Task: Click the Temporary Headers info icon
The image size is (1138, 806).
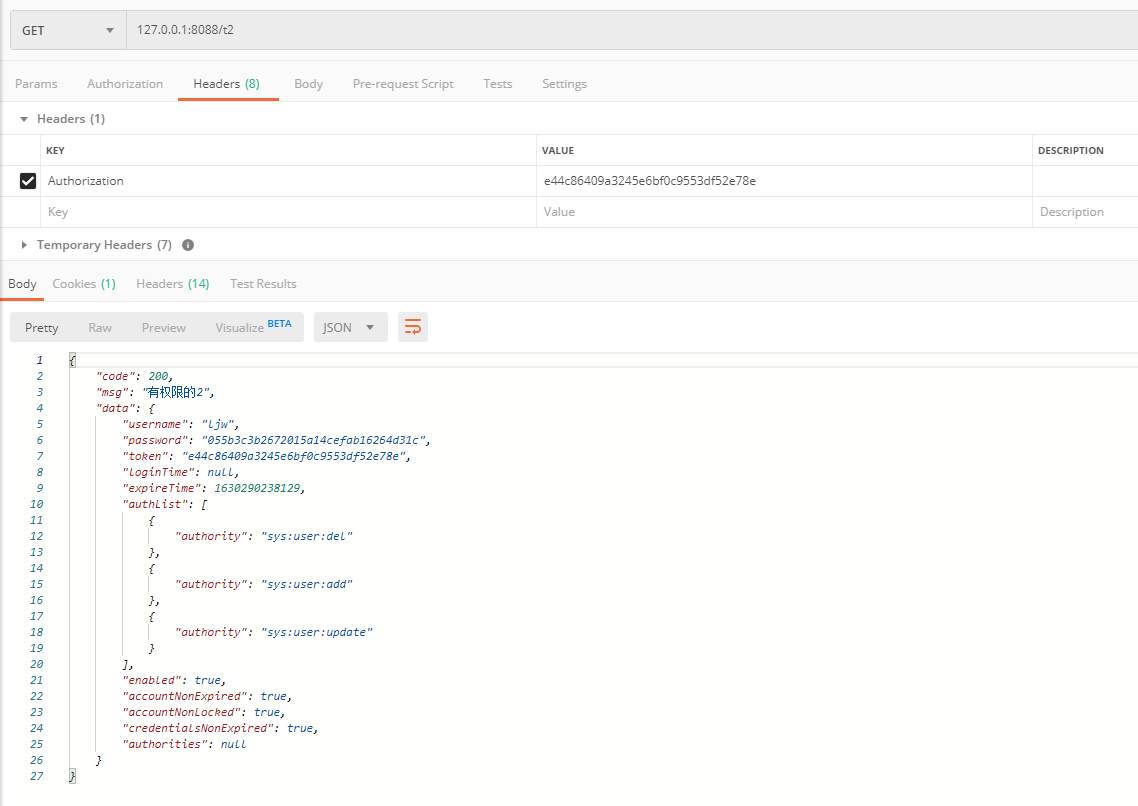Action: (188, 245)
